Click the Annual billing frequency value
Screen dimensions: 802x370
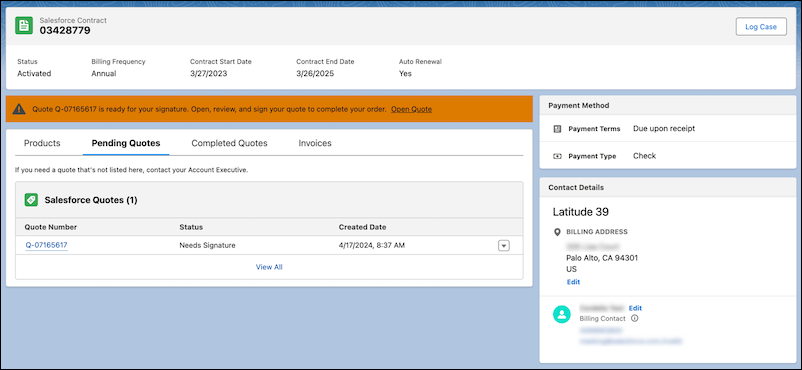coord(104,73)
